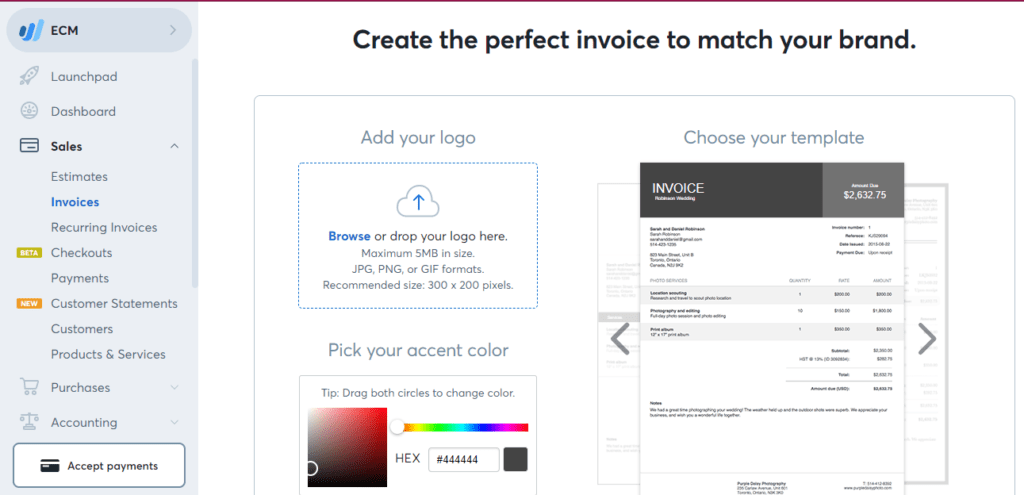
Task: Click the Accounting scales icon
Action: click(30, 422)
